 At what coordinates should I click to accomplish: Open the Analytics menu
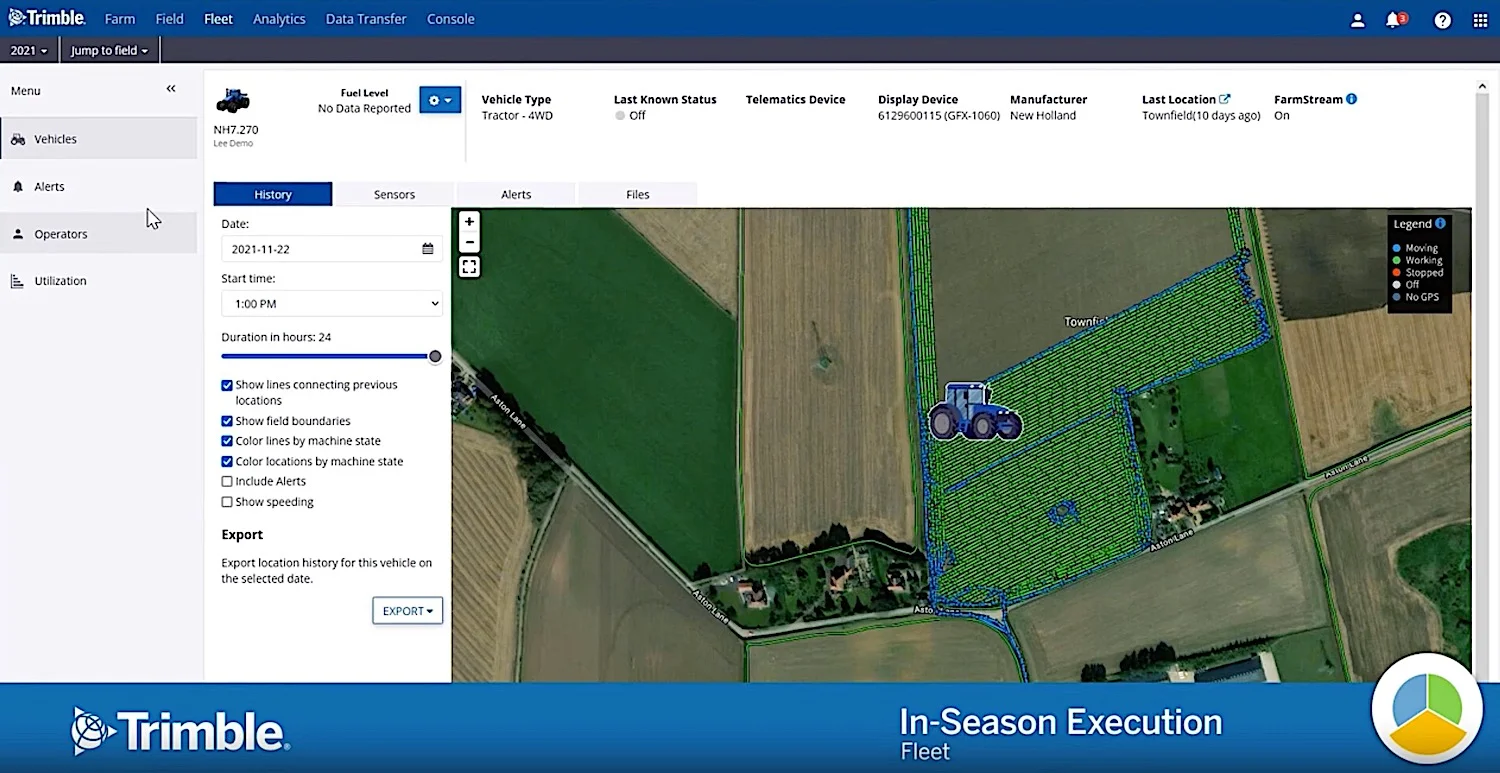tap(279, 19)
